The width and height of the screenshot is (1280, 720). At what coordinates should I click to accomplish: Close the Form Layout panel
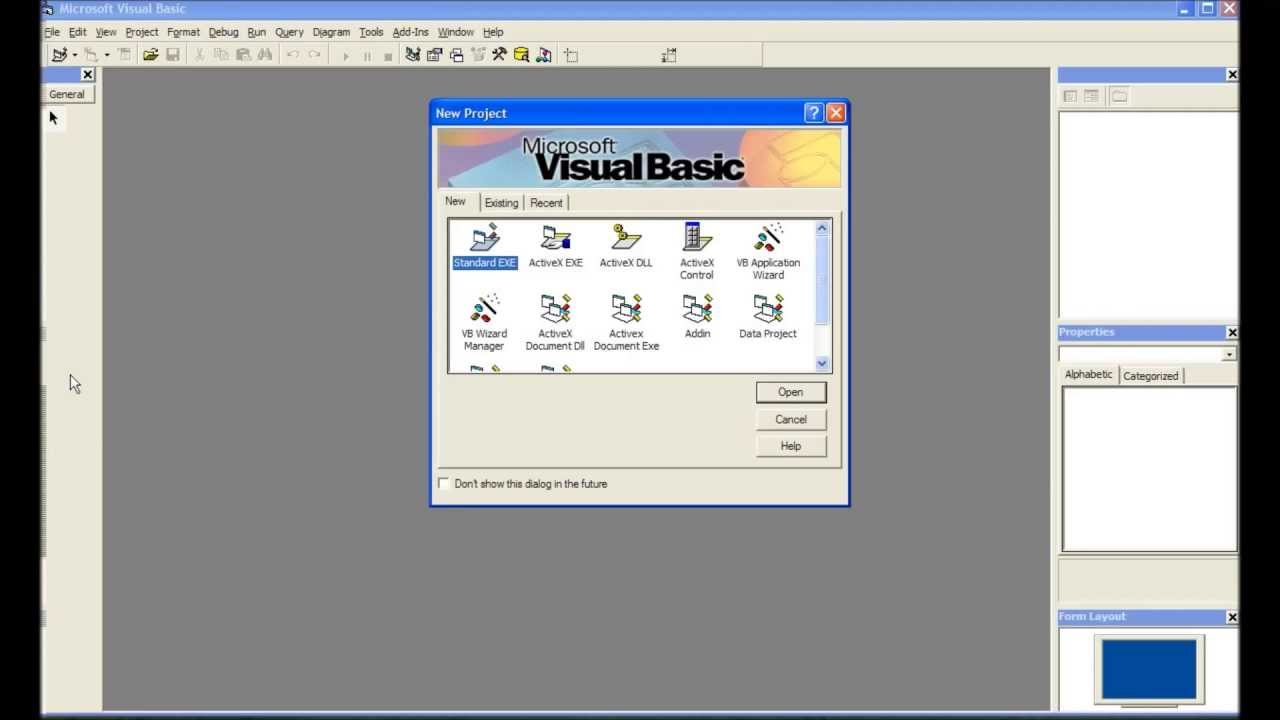(x=1232, y=617)
